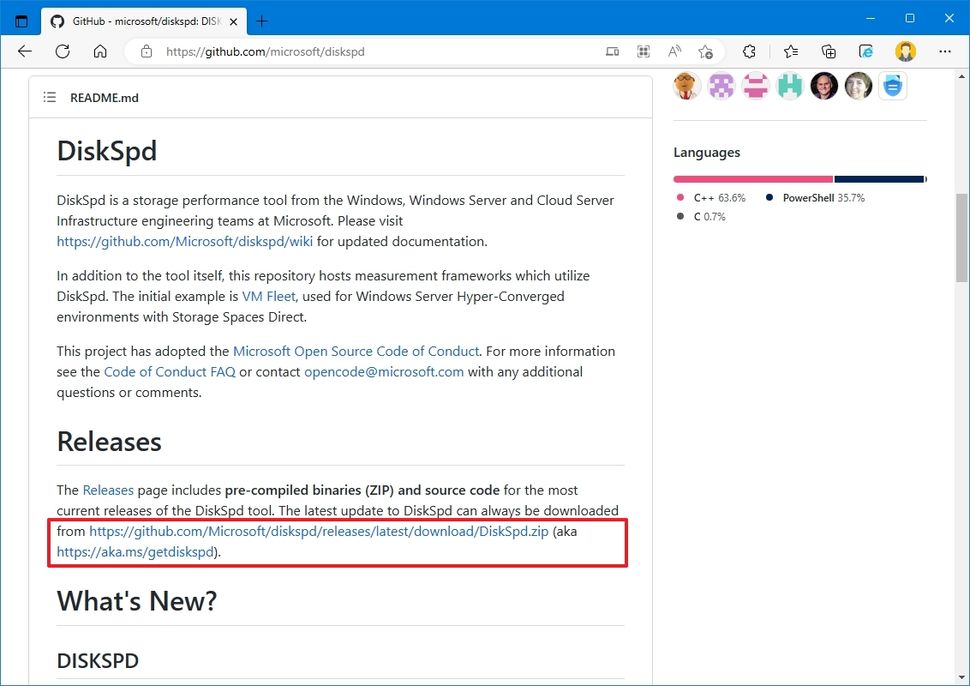Click the aka.ms/getdiskspd shortened link
The image size is (970, 686).
pyautogui.click(x=134, y=551)
